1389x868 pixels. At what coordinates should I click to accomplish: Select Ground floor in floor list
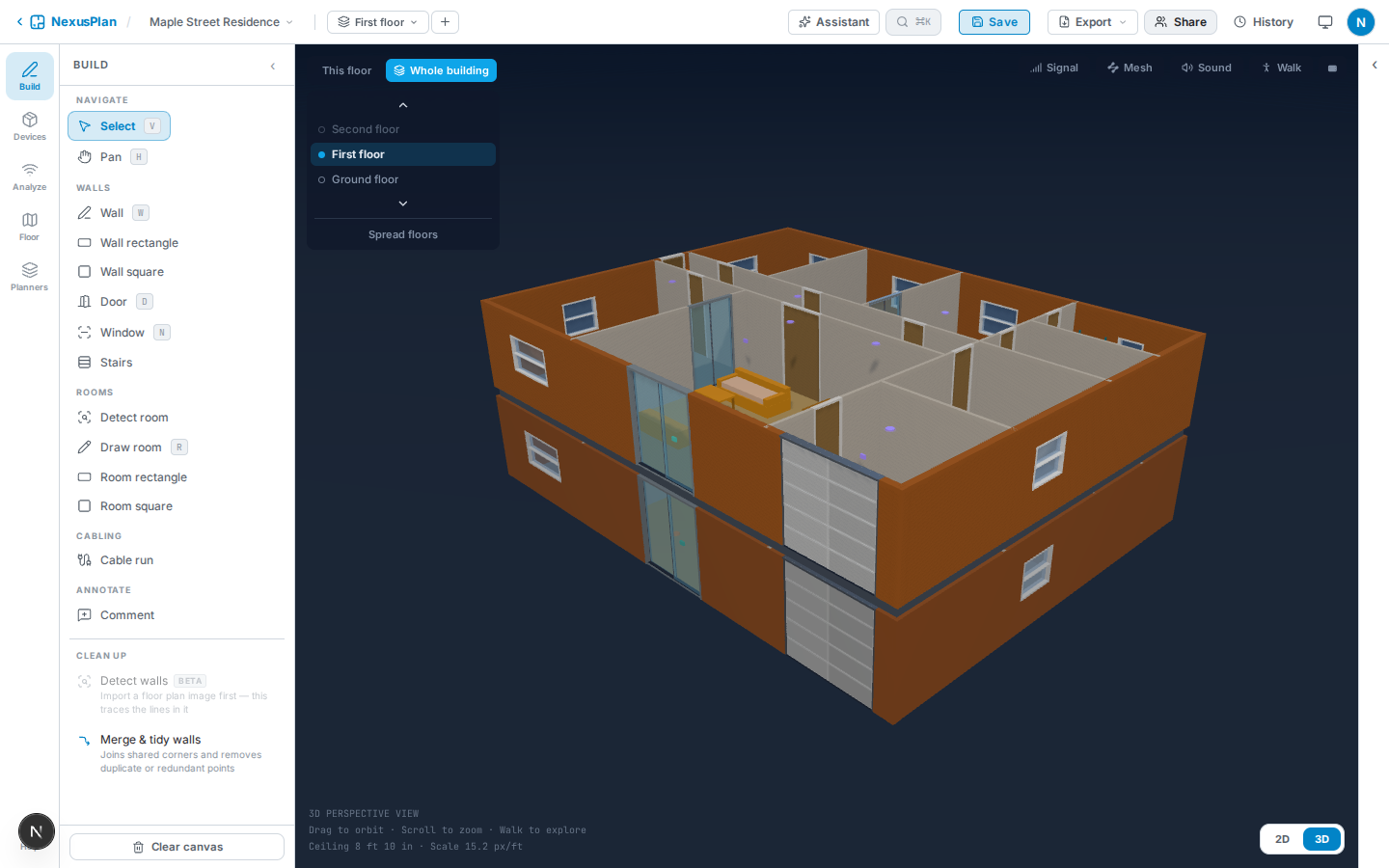pyautogui.click(x=403, y=179)
